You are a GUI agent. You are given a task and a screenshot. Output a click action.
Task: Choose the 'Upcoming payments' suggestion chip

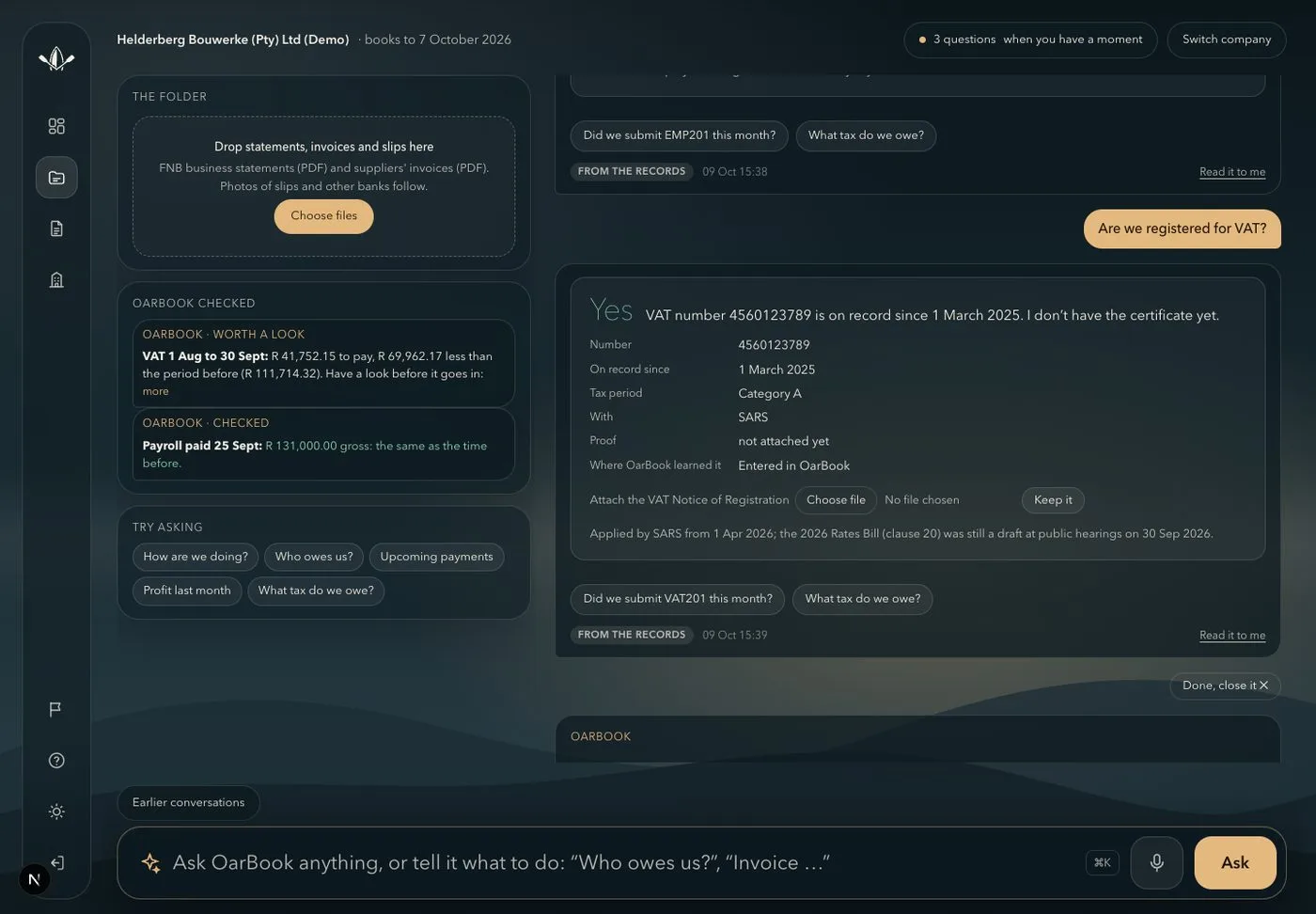[436, 557]
